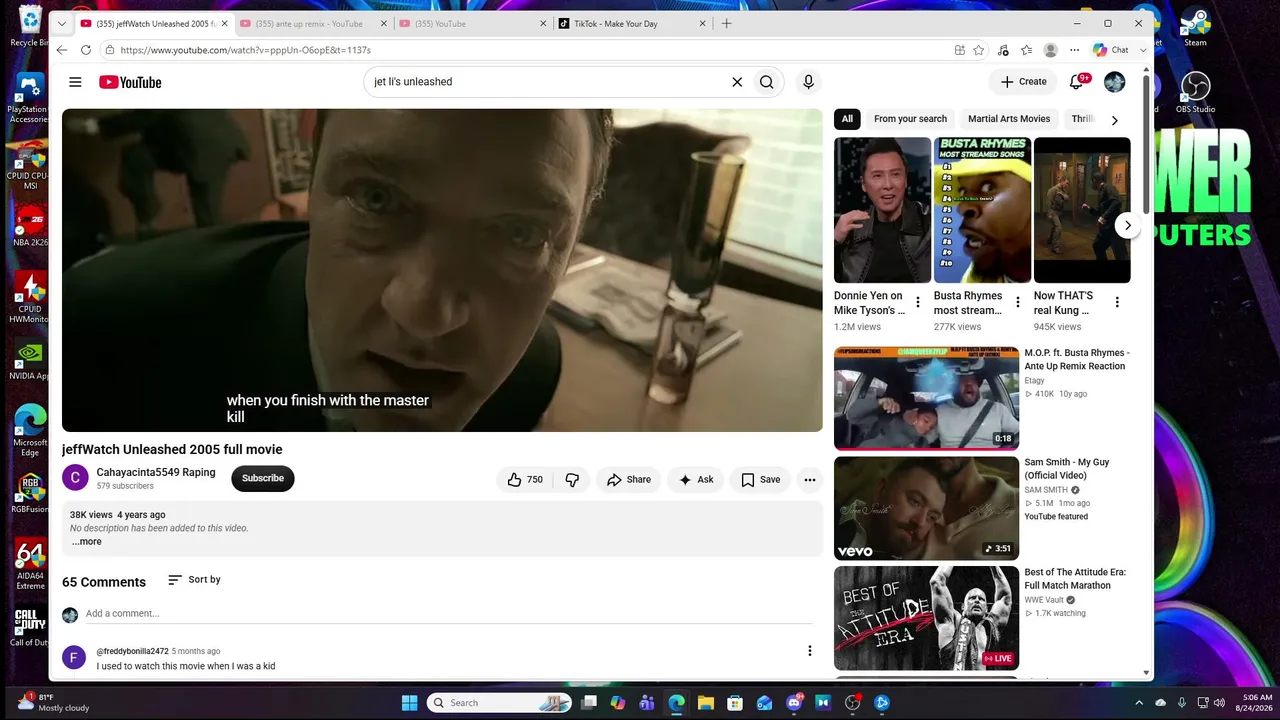Open the YouTube guide hamburger menu
This screenshot has height=720, width=1280.
coord(75,82)
